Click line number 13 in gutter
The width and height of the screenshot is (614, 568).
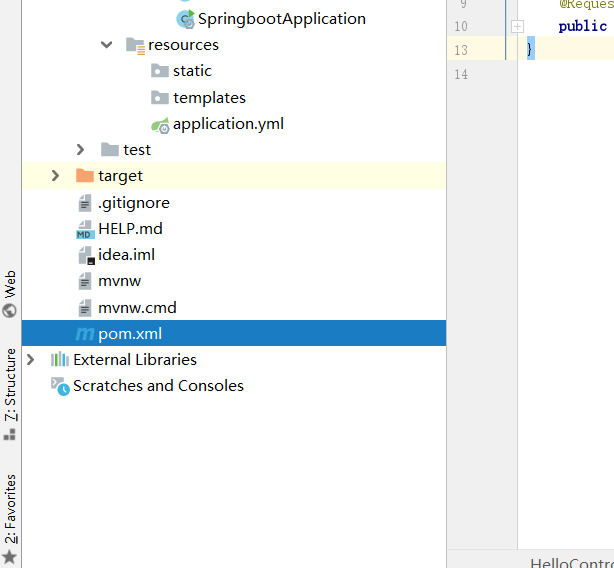click(x=461, y=50)
